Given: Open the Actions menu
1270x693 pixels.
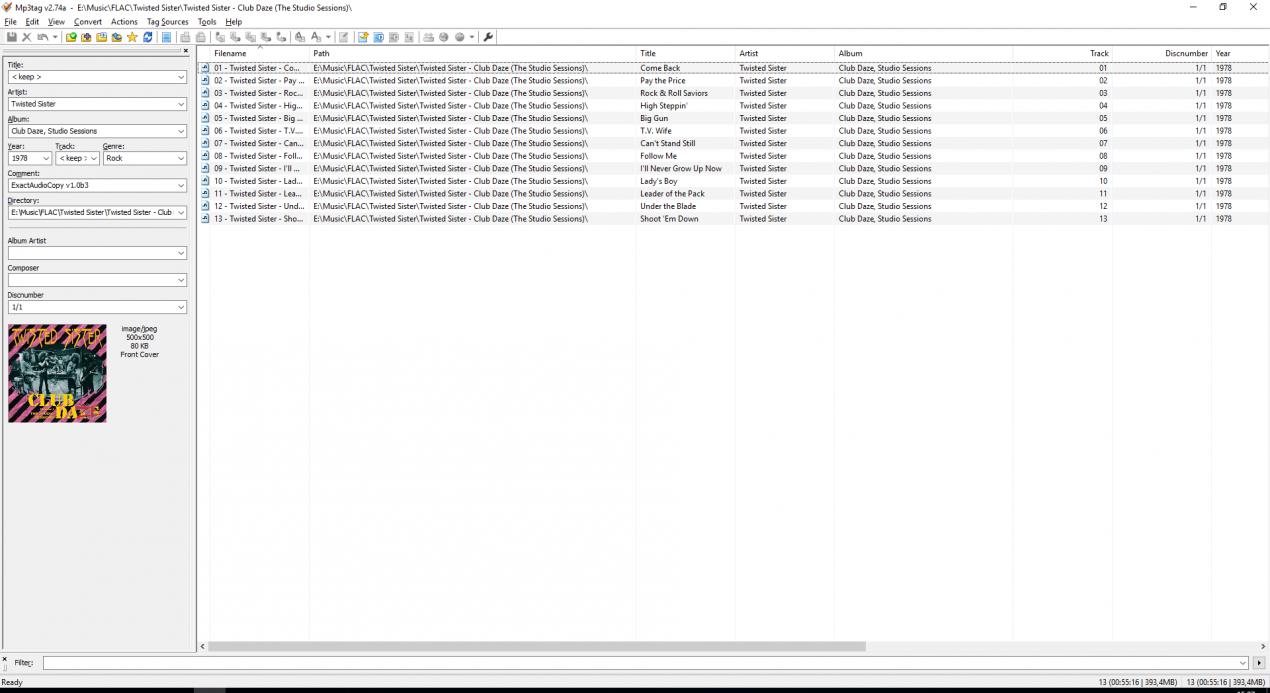Looking at the screenshot, I should (124, 21).
